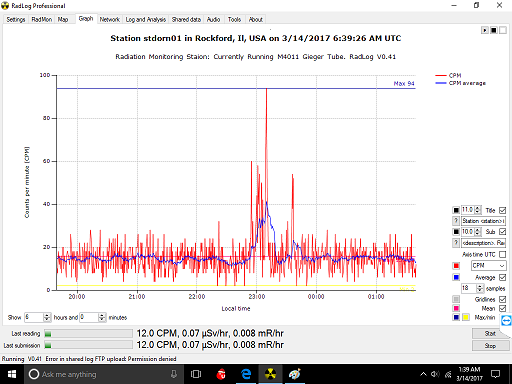Decrease the average samples count spinner

pyautogui.click(x=480, y=290)
